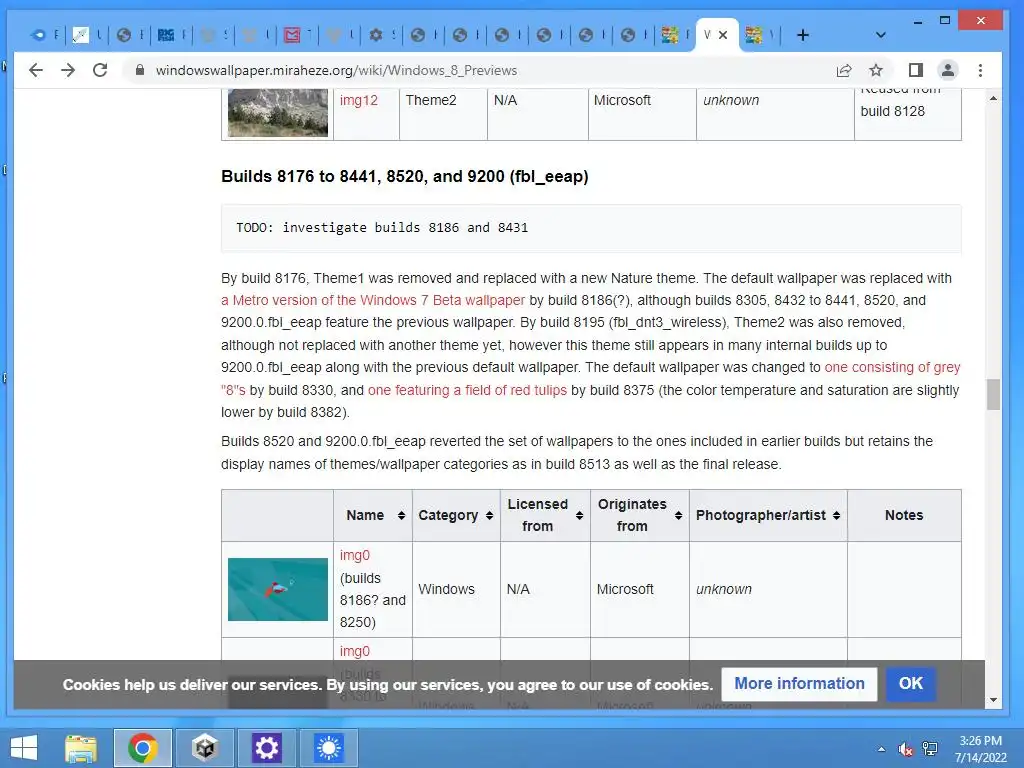Viewport: 1024px width, 768px height.
Task: Show hidden system tray icons
Action: point(882,749)
